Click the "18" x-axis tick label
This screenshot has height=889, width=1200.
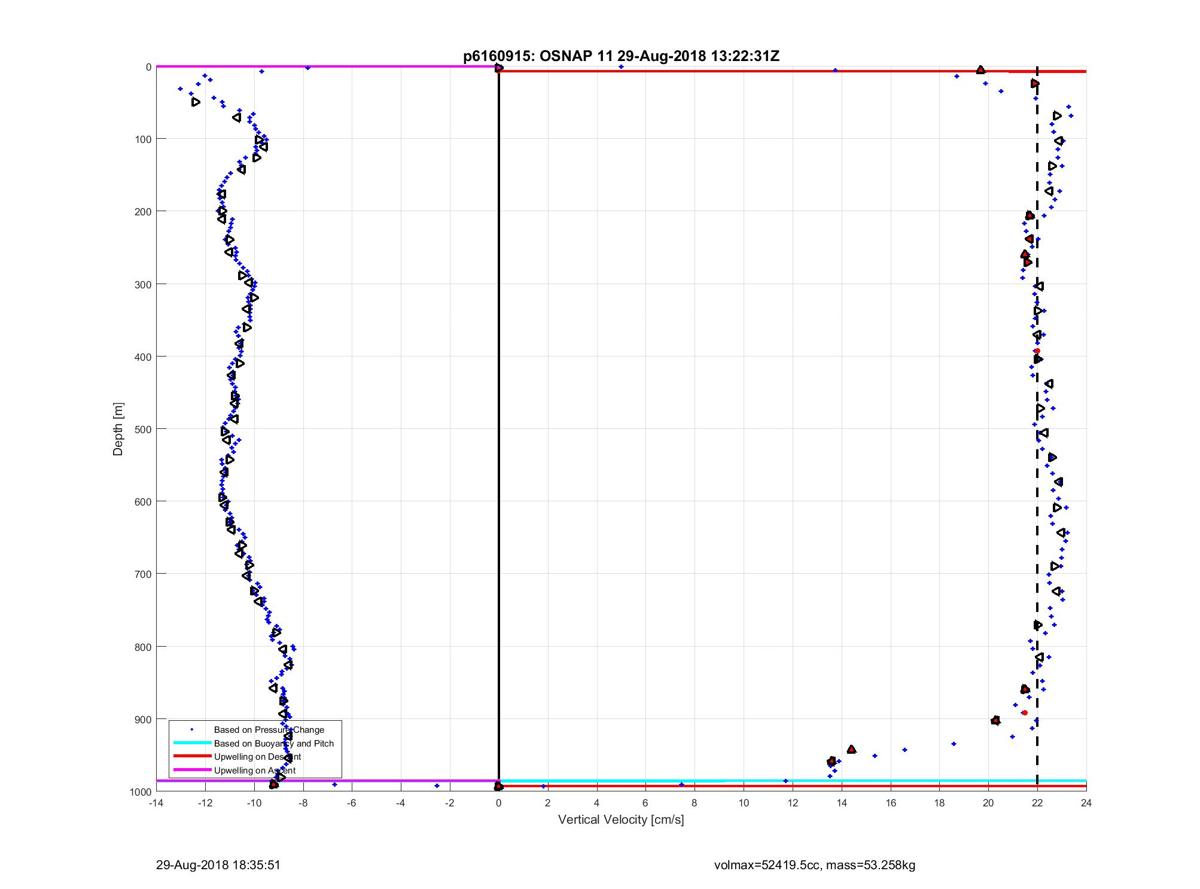(939, 802)
